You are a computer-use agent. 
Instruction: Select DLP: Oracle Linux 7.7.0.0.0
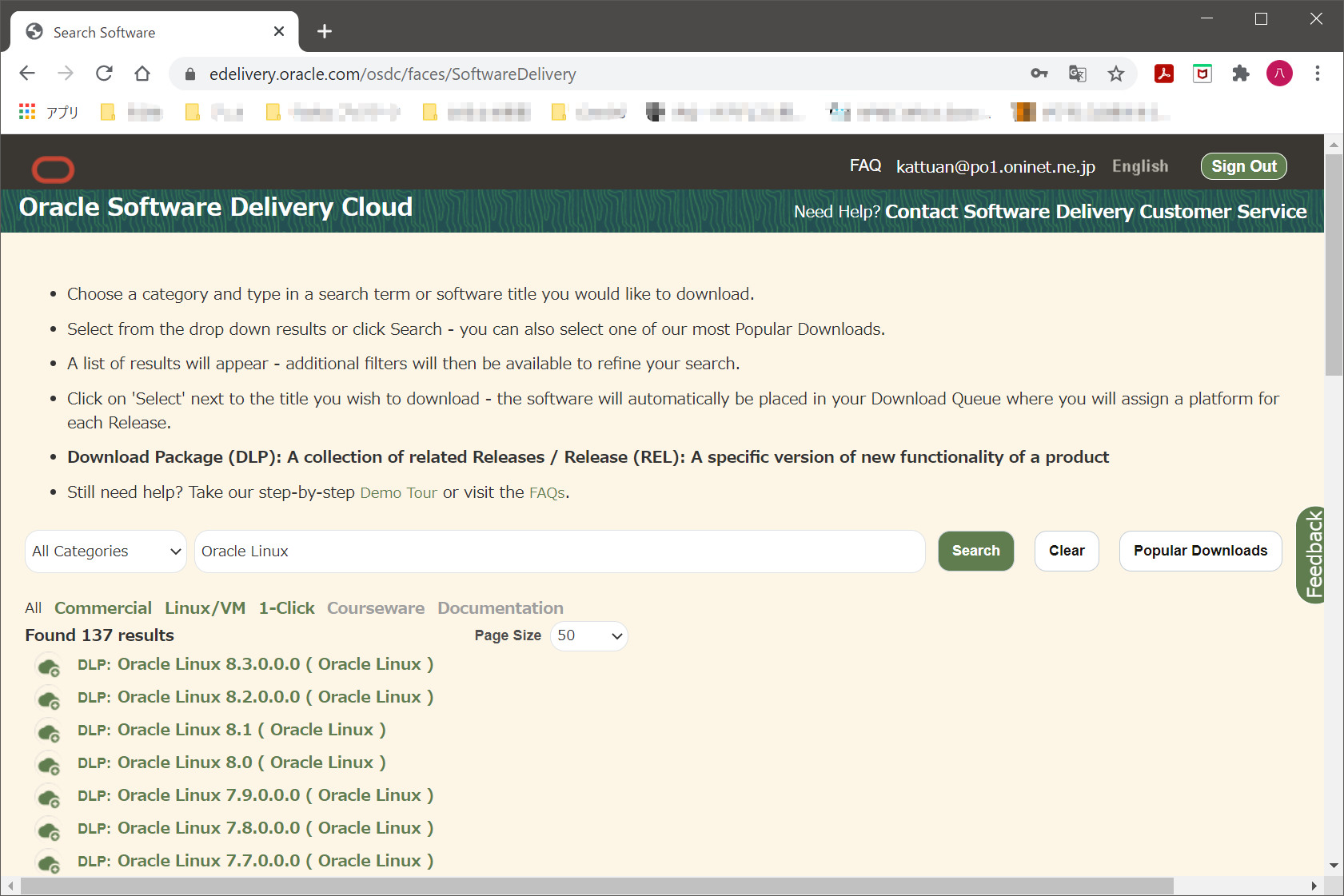[x=256, y=861]
